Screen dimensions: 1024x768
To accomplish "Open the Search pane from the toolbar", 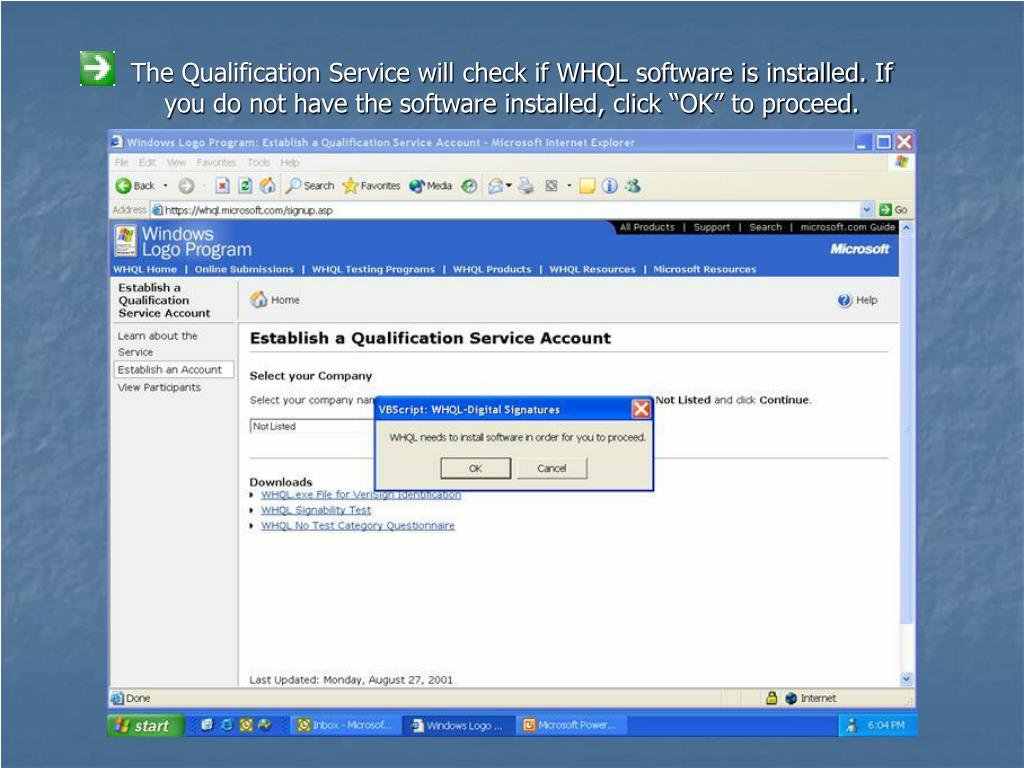I will click(310, 186).
